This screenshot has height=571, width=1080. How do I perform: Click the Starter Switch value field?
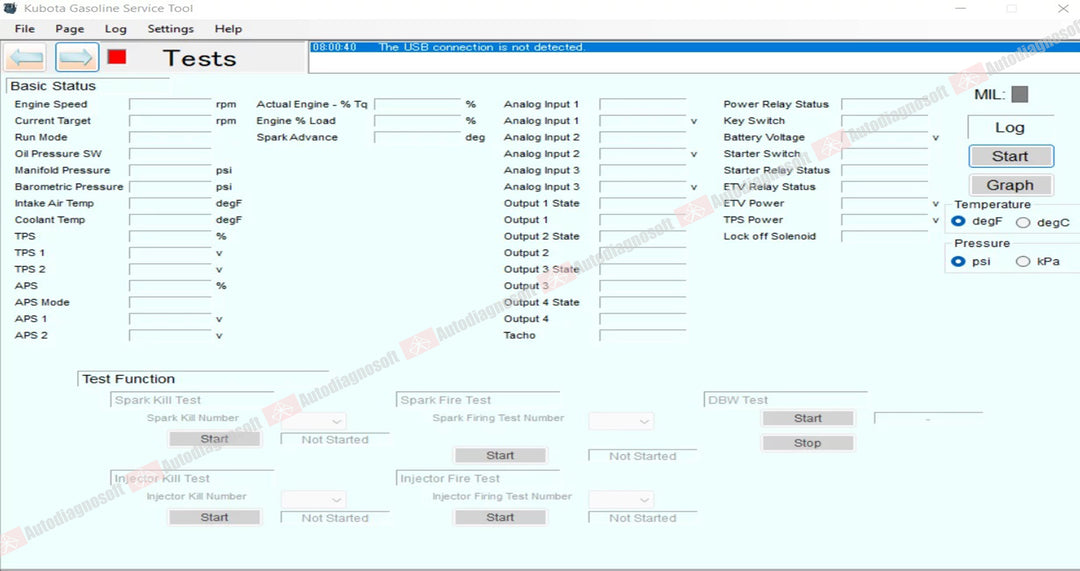pos(885,154)
